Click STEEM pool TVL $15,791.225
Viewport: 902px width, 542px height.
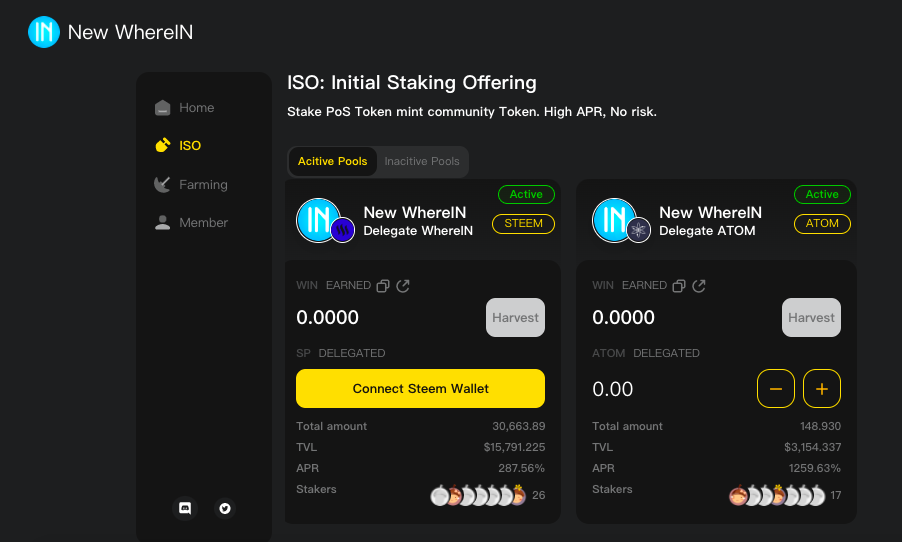point(514,447)
